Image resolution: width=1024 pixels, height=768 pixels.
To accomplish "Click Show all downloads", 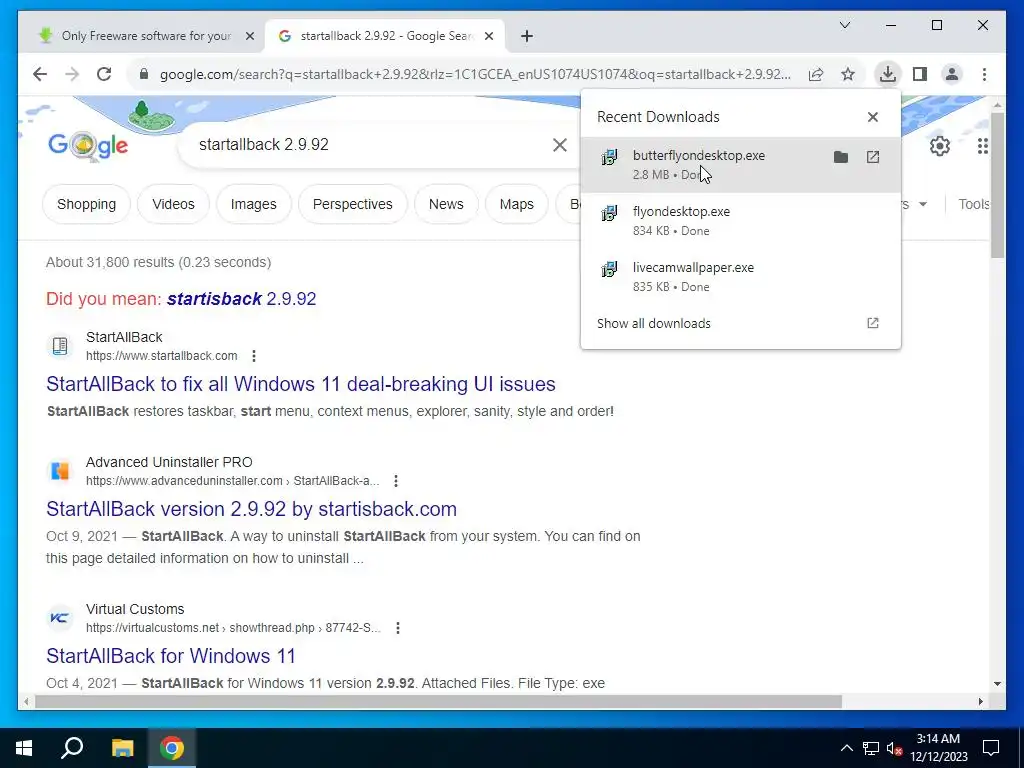I will point(654,323).
